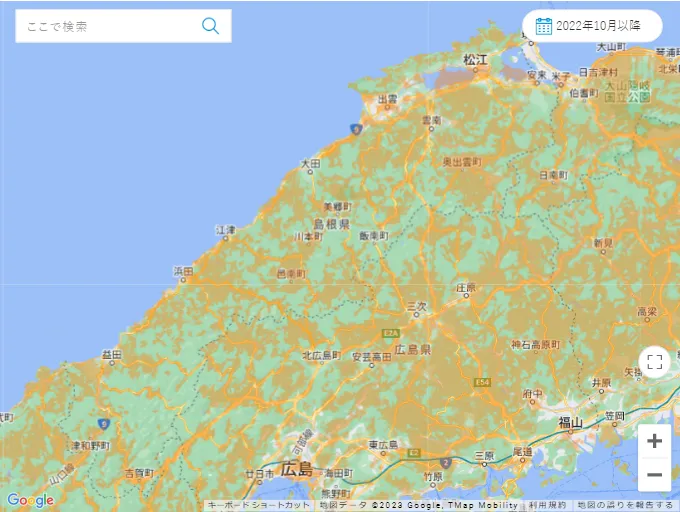The width and height of the screenshot is (680, 512).
Task: Click the 伯耆町 town label
Action: 584,92
